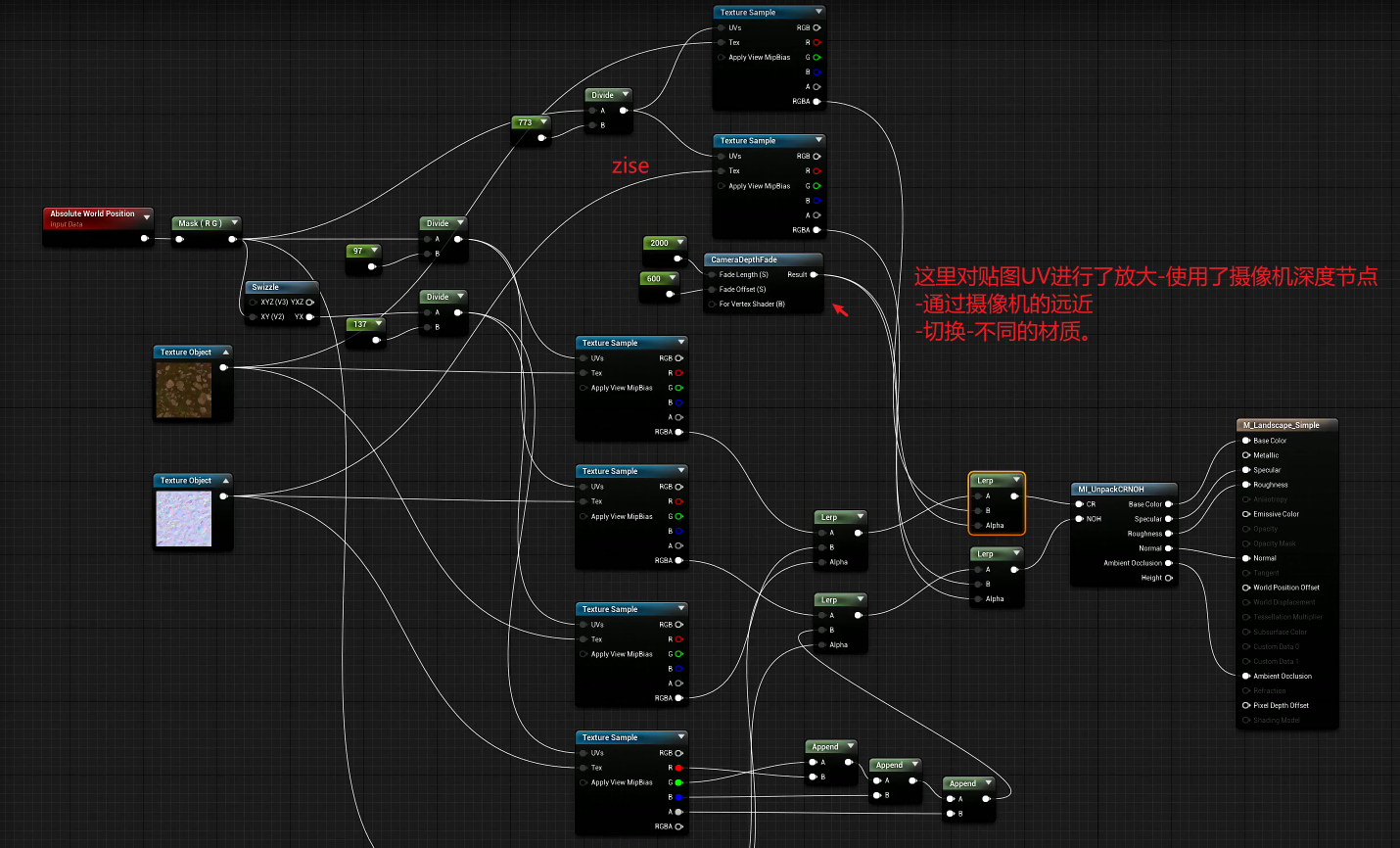Click the Pixel Depth Offset input pin
The image size is (1400, 848).
pos(1246,705)
